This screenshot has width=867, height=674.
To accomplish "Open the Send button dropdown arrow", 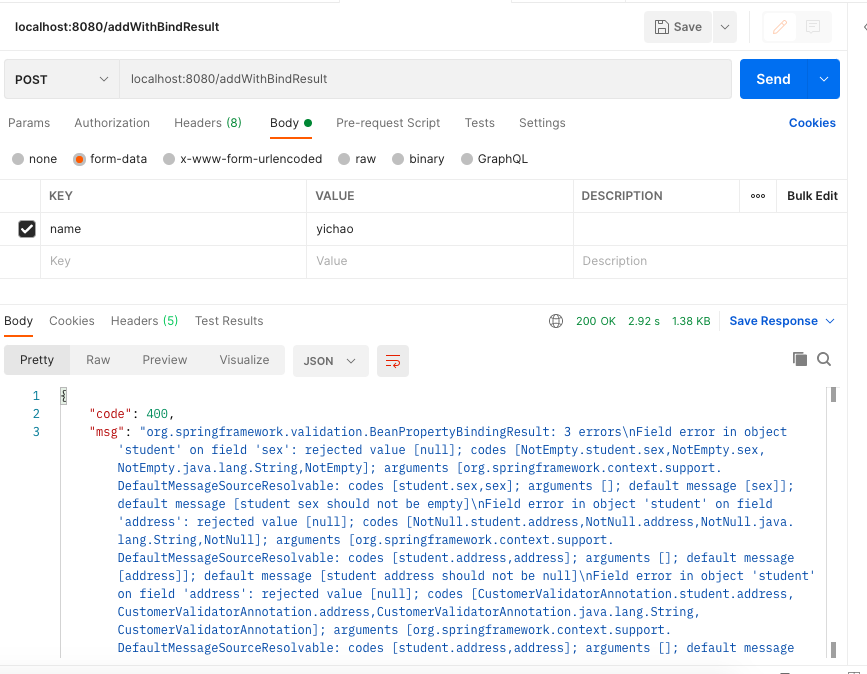I will (x=824, y=79).
